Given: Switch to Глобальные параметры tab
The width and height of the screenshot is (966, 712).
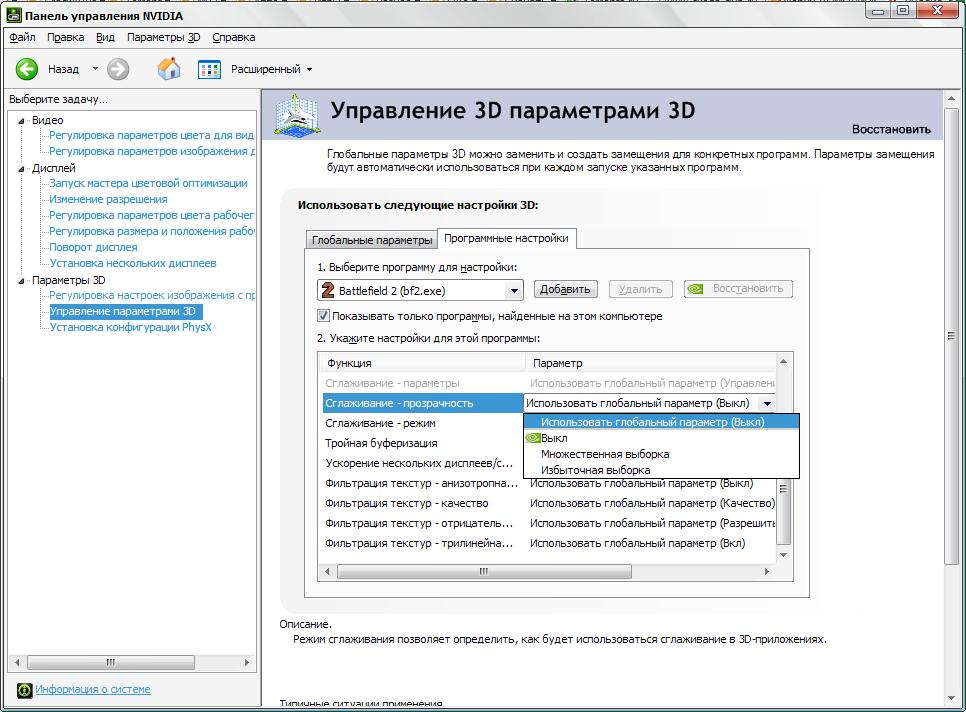Looking at the screenshot, I should (371, 240).
